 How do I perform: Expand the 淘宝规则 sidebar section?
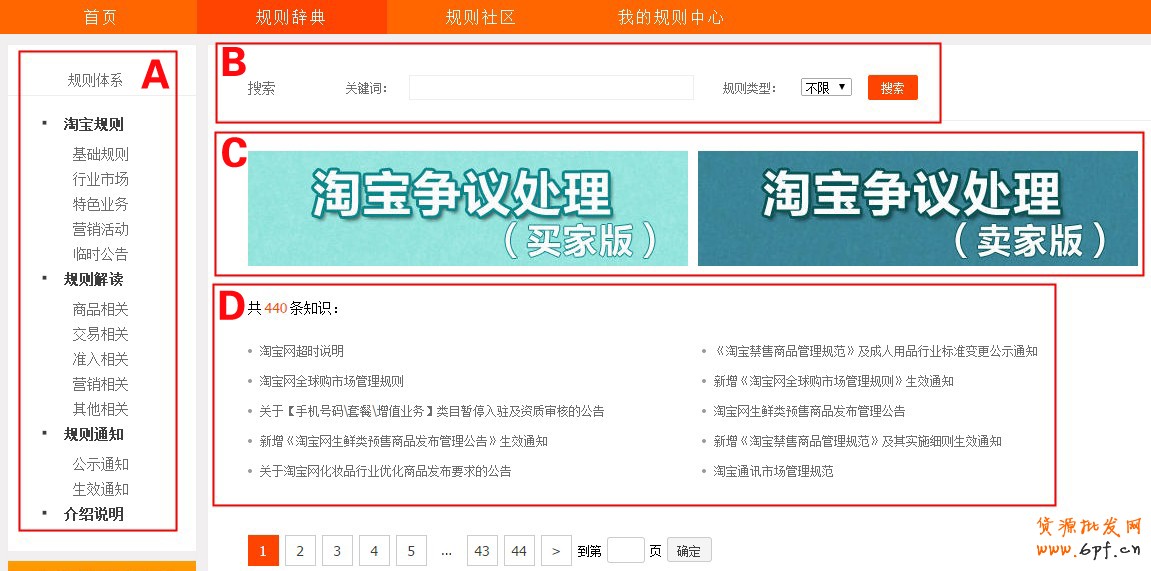pos(94,124)
